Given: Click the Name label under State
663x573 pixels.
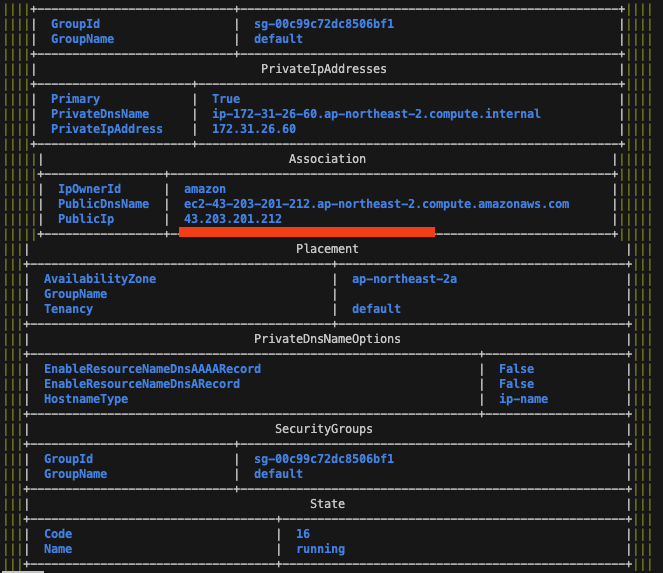Looking at the screenshot, I should coord(58,549).
